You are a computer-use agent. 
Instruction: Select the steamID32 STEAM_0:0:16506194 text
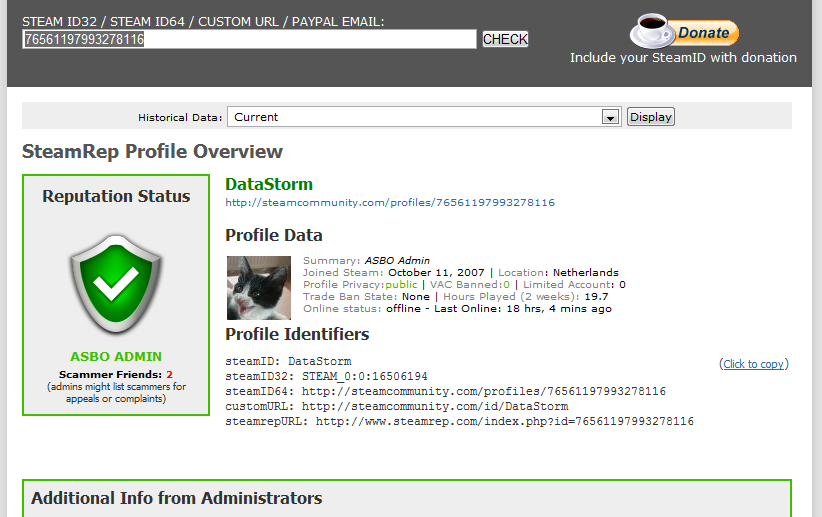coord(364,376)
